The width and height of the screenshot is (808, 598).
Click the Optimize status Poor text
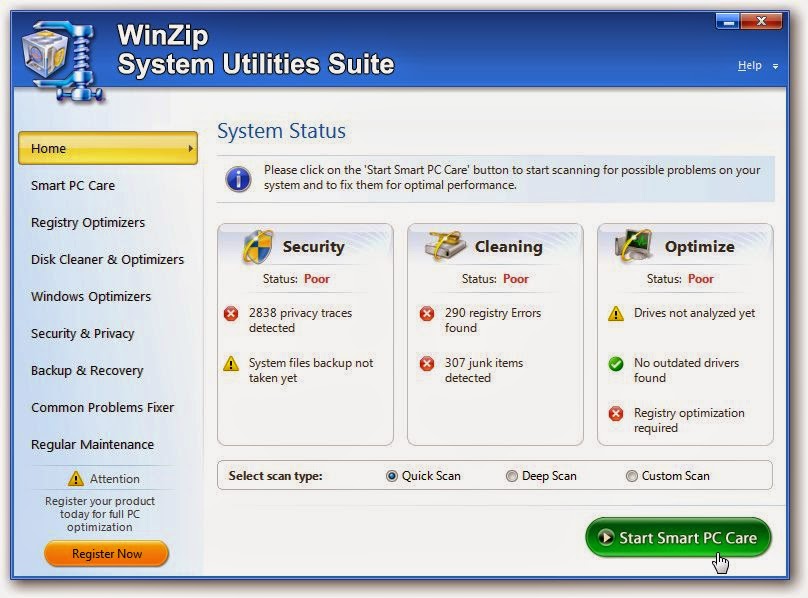(x=701, y=279)
